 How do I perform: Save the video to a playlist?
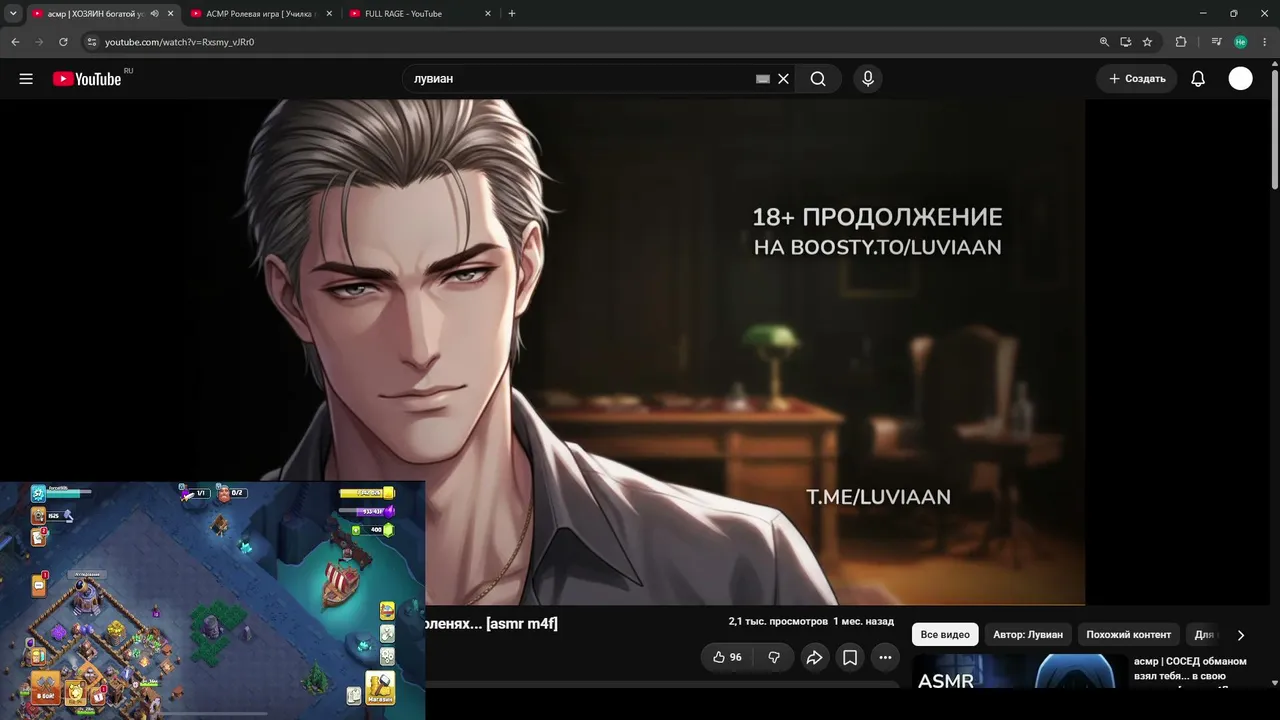850,657
